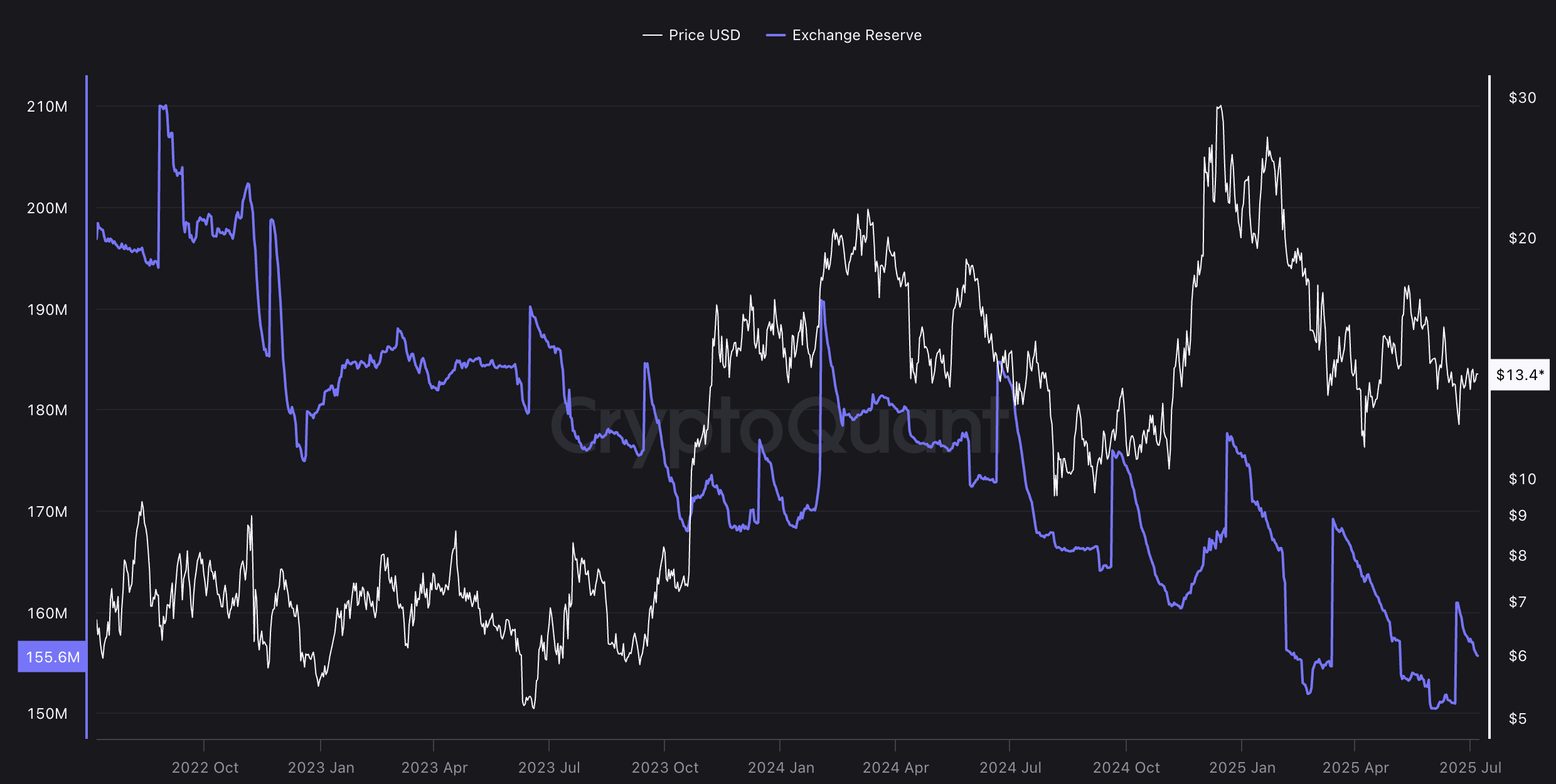Click the $5 right axis label

[1518, 719]
